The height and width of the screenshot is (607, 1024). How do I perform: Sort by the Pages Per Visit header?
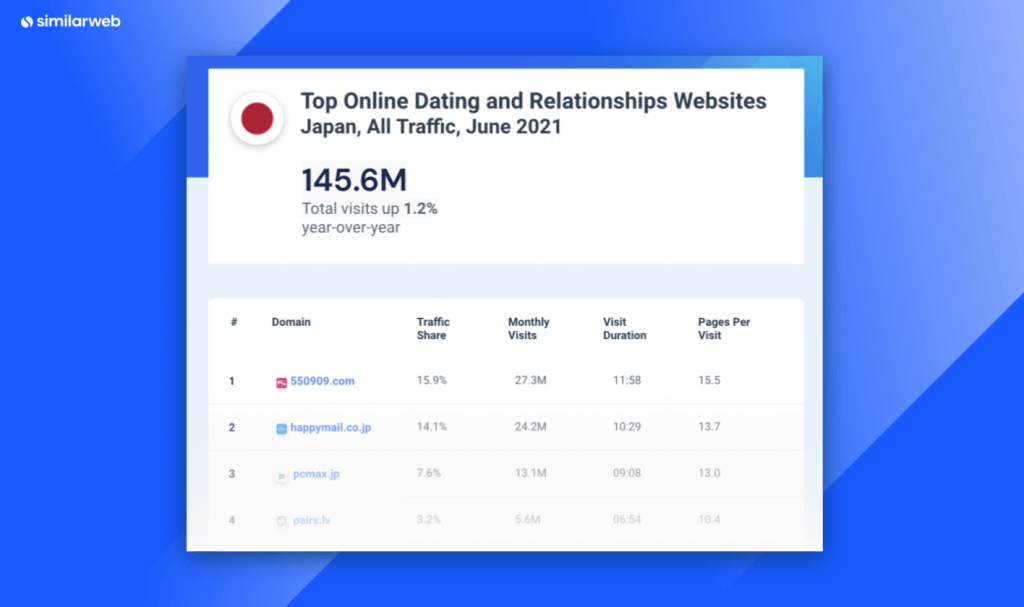tap(723, 329)
